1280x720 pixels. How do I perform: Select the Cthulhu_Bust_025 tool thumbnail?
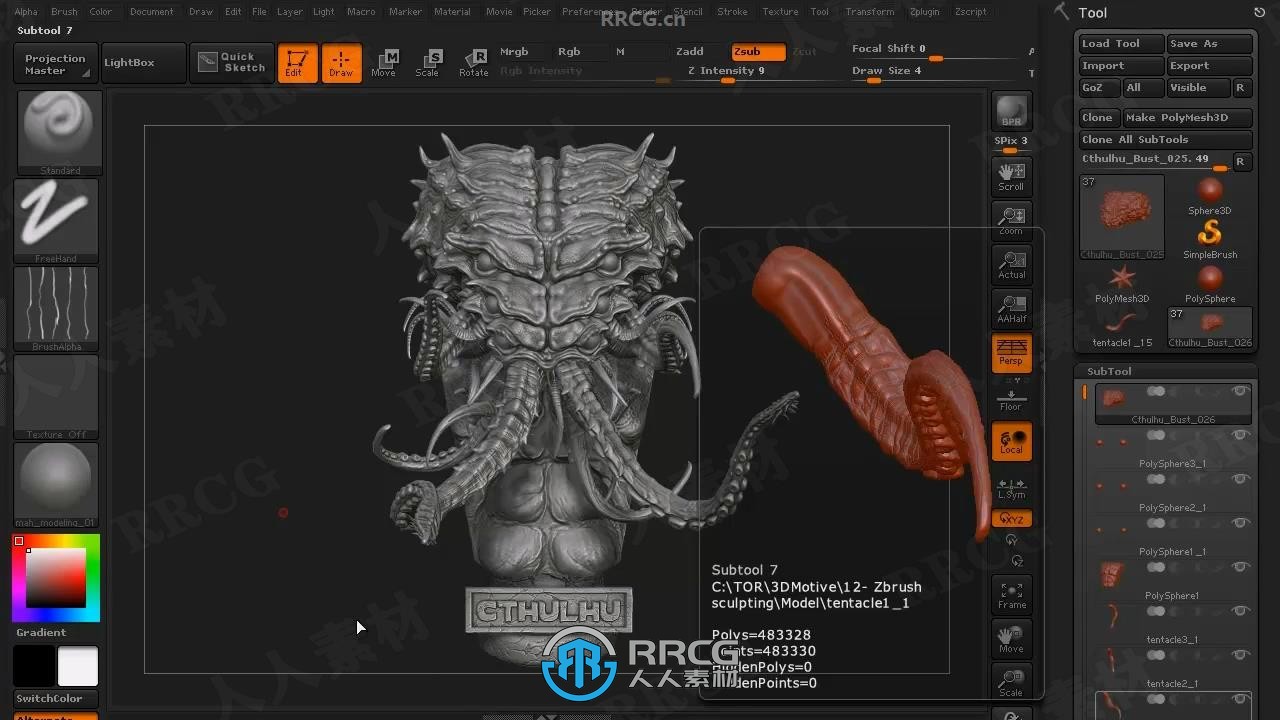point(1122,217)
